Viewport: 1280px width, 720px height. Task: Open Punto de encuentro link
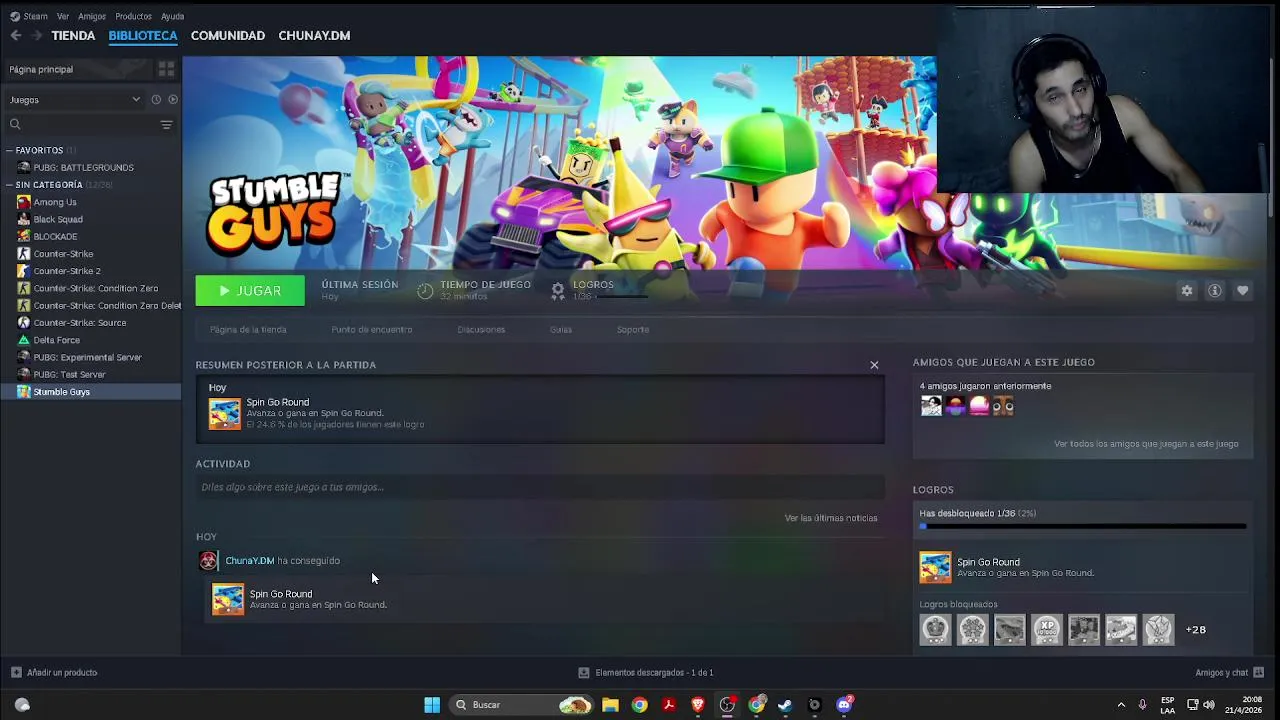372,329
